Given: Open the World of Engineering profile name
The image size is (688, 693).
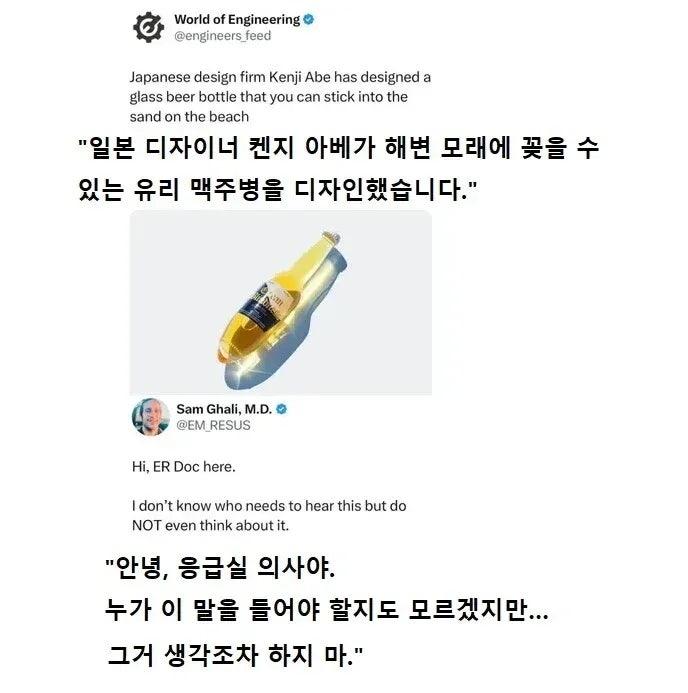Looking at the screenshot, I should (x=237, y=19).
